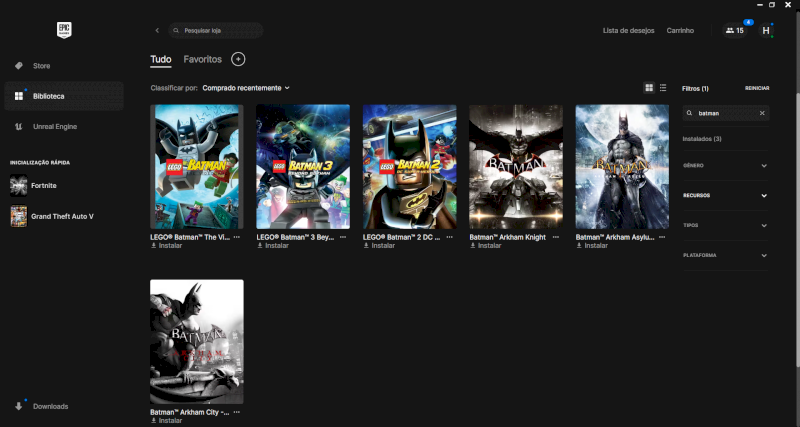Click the back arrow navigation icon

tap(157, 31)
